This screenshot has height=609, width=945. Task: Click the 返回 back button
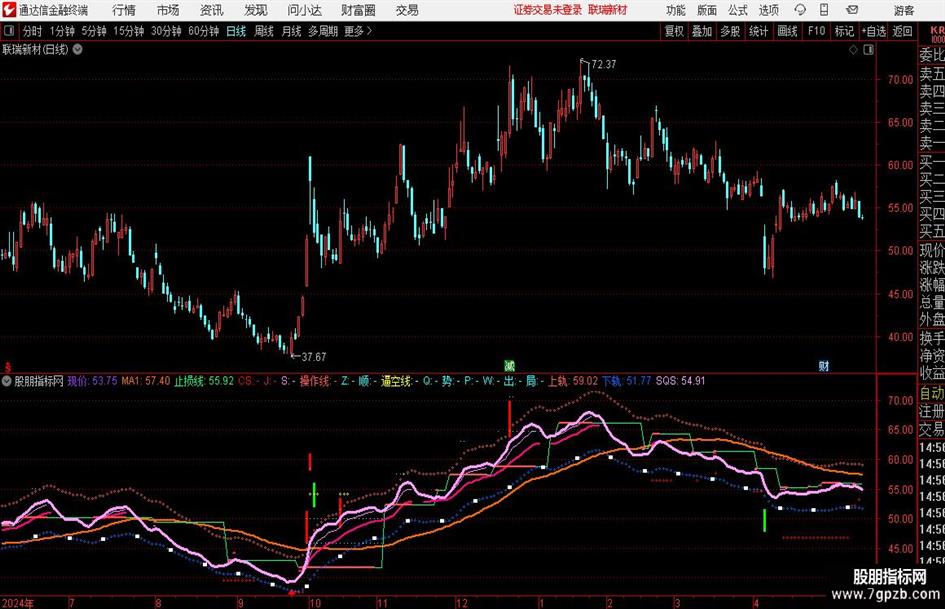pyautogui.click(x=902, y=31)
